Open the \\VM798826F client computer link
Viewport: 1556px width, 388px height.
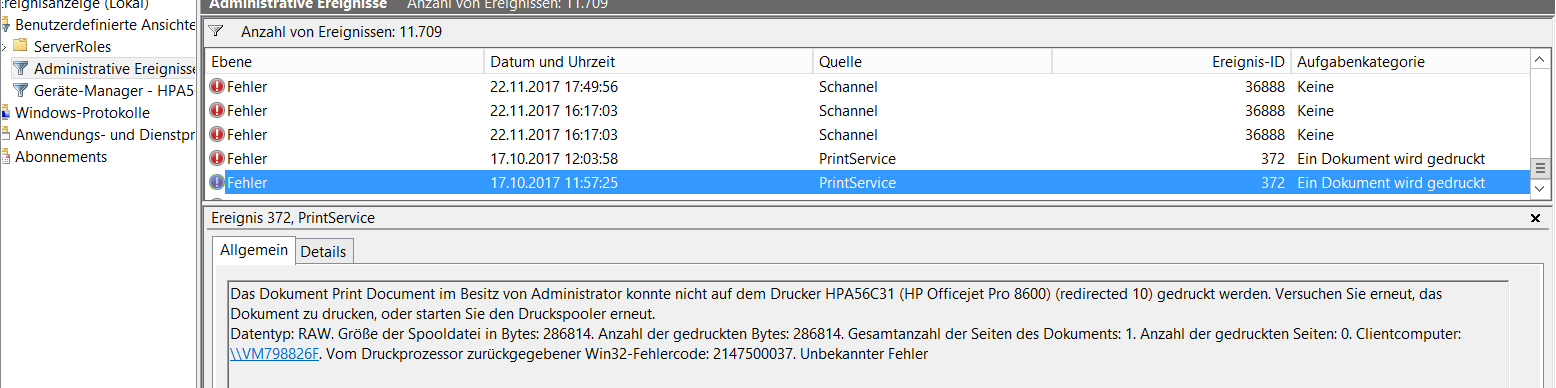click(x=274, y=354)
